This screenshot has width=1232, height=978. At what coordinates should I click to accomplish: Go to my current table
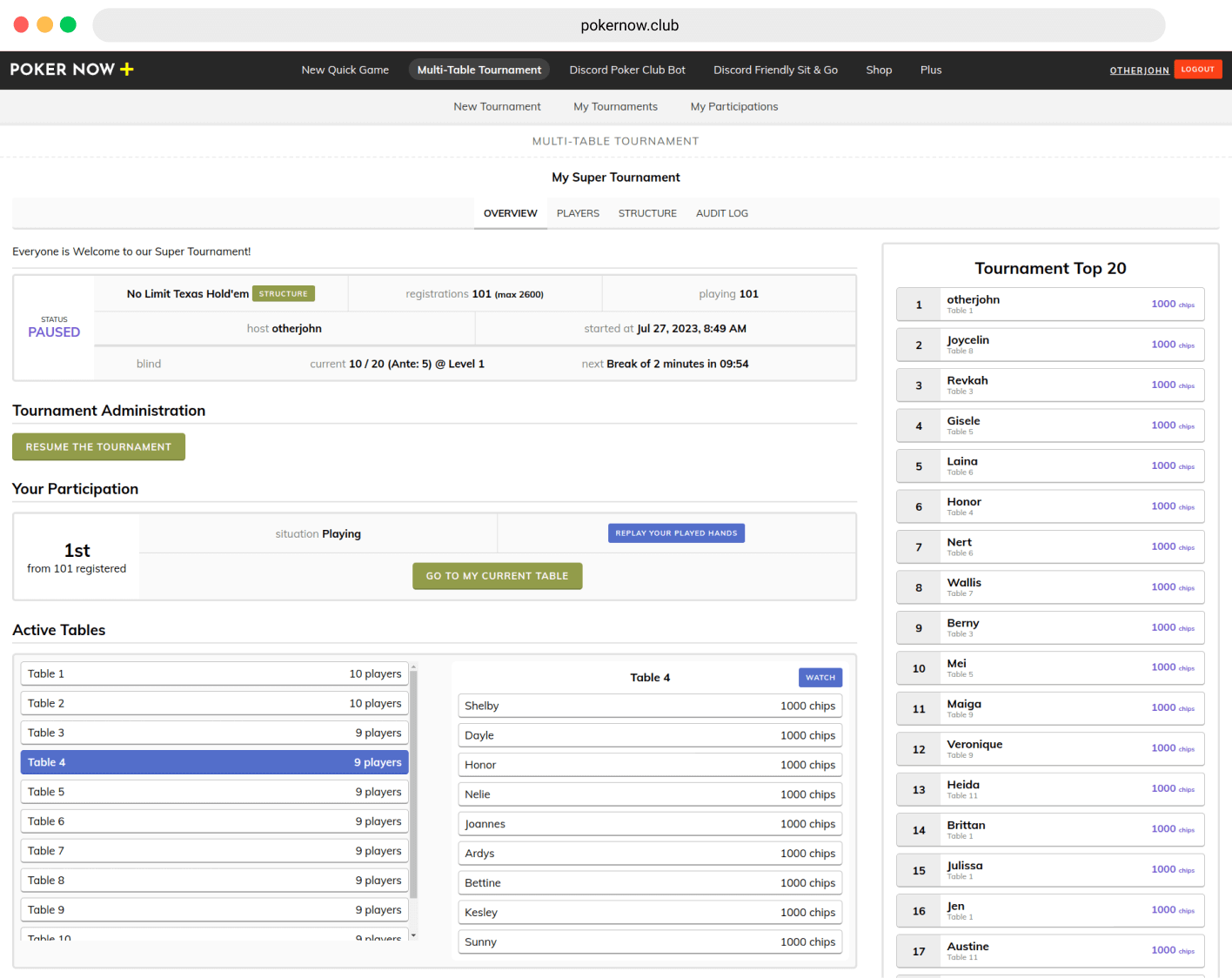click(x=497, y=576)
